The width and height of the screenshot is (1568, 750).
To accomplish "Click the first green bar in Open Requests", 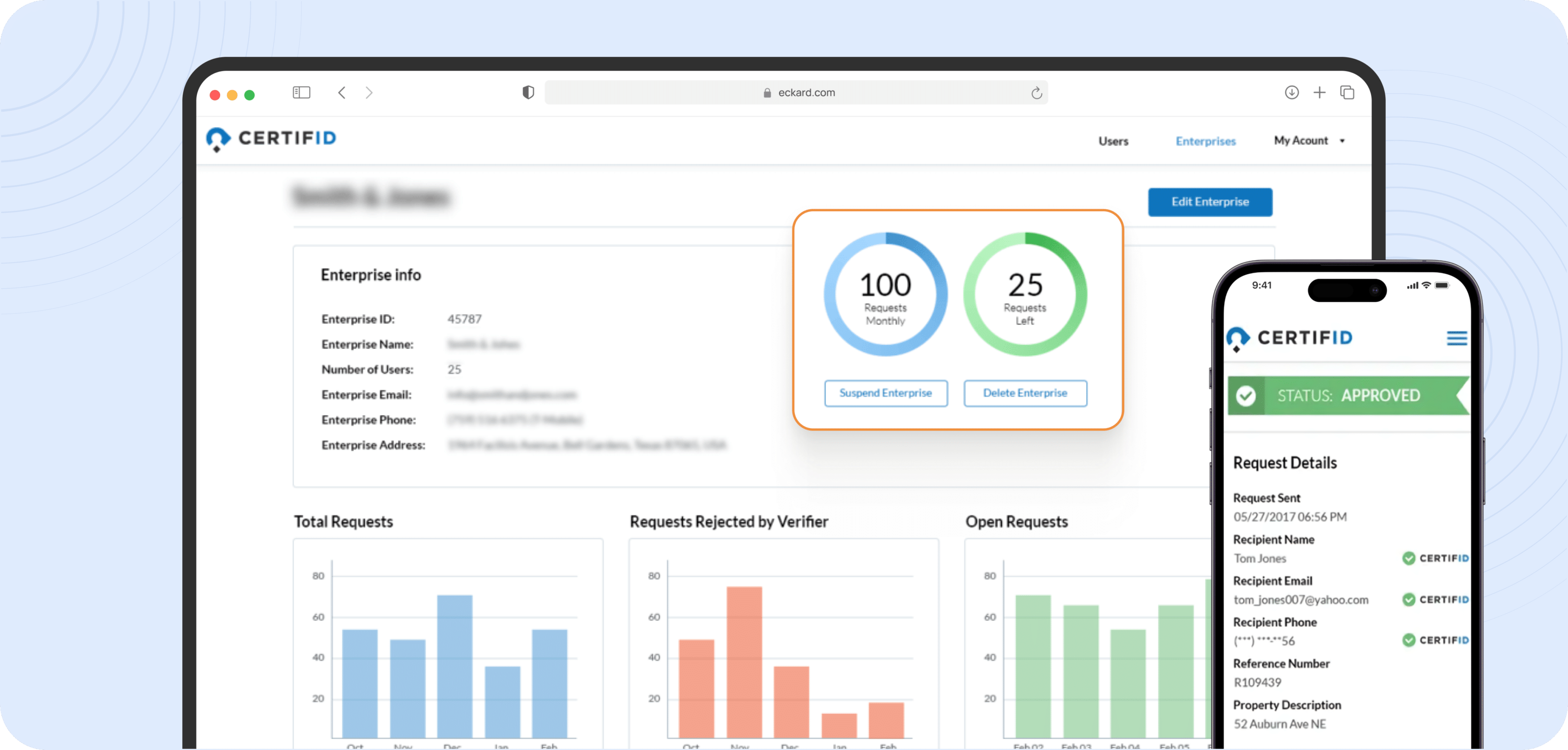I will (1032, 666).
